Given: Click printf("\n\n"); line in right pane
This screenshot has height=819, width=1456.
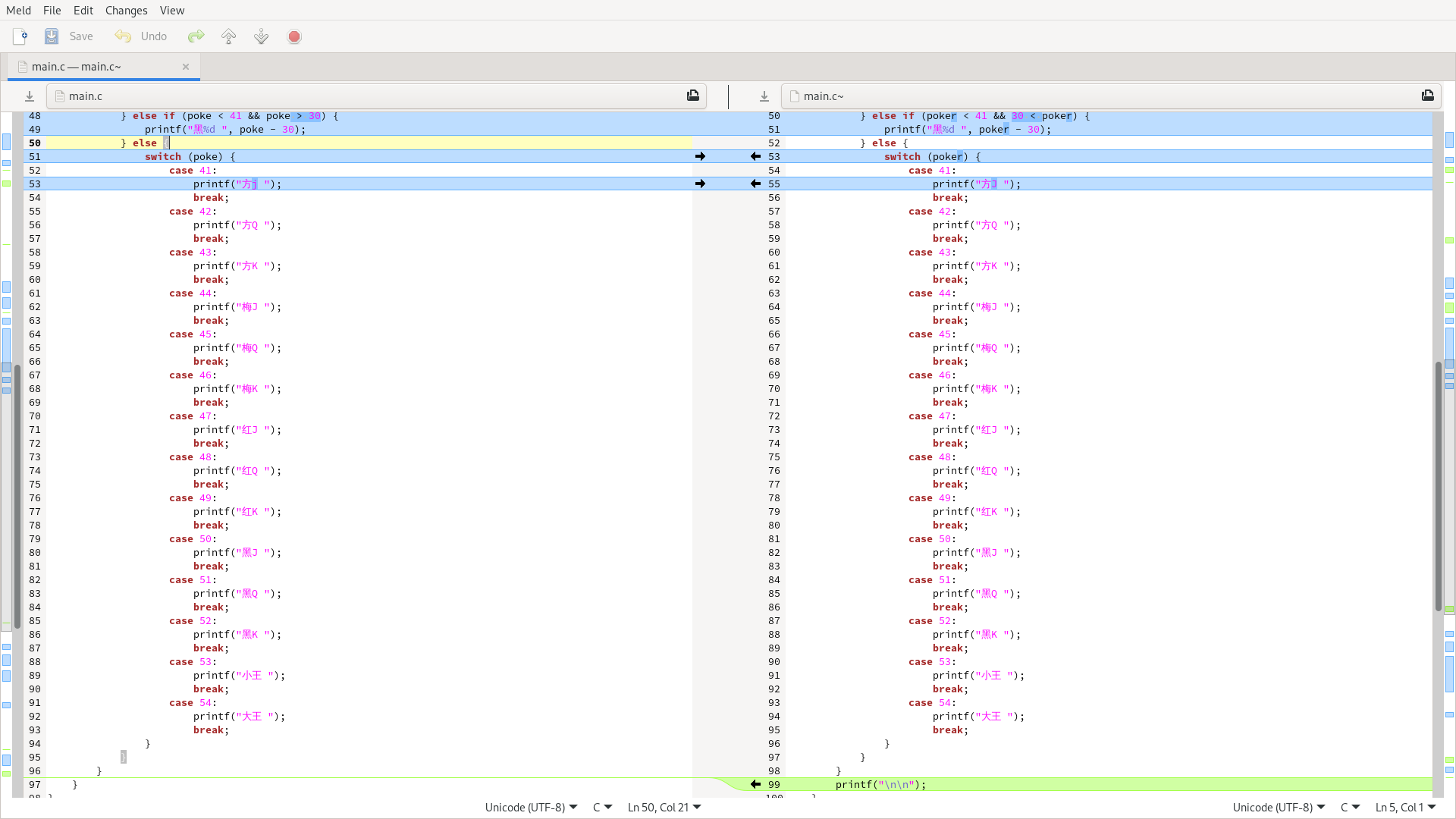Looking at the screenshot, I should click(x=880, y=785).
